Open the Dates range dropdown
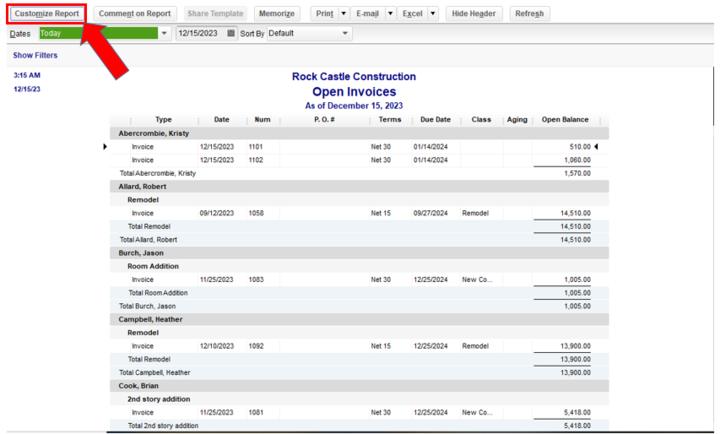This screenshot has height=434, width=720. point(164,33)
